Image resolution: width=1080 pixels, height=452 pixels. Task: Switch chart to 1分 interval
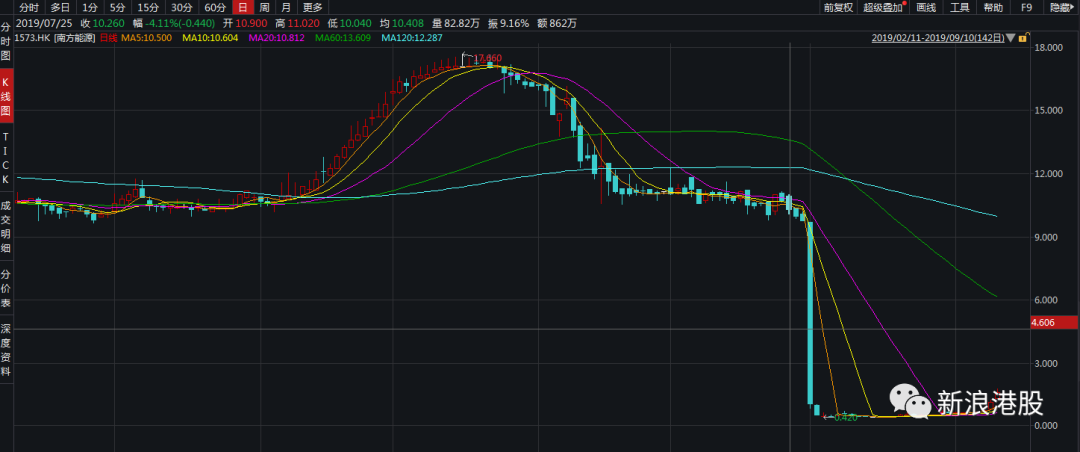pos(90,8)
